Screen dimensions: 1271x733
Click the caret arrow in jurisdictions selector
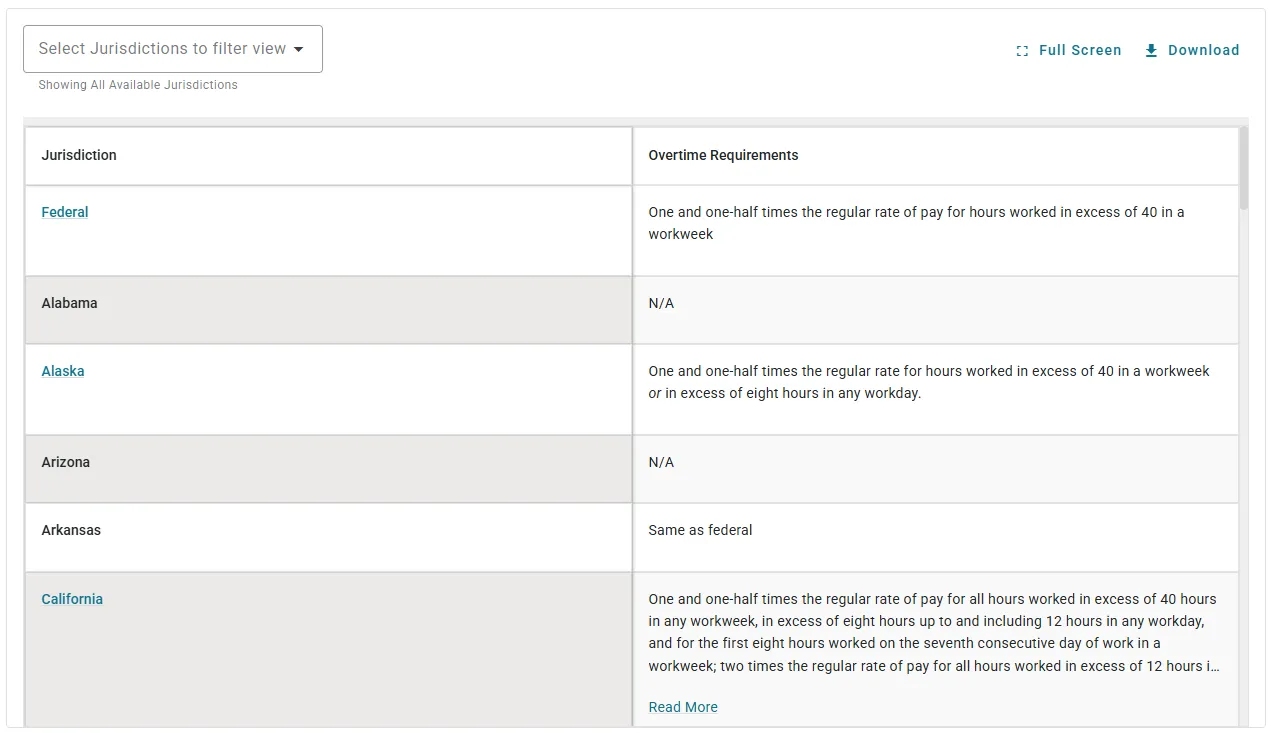[298, 49]
